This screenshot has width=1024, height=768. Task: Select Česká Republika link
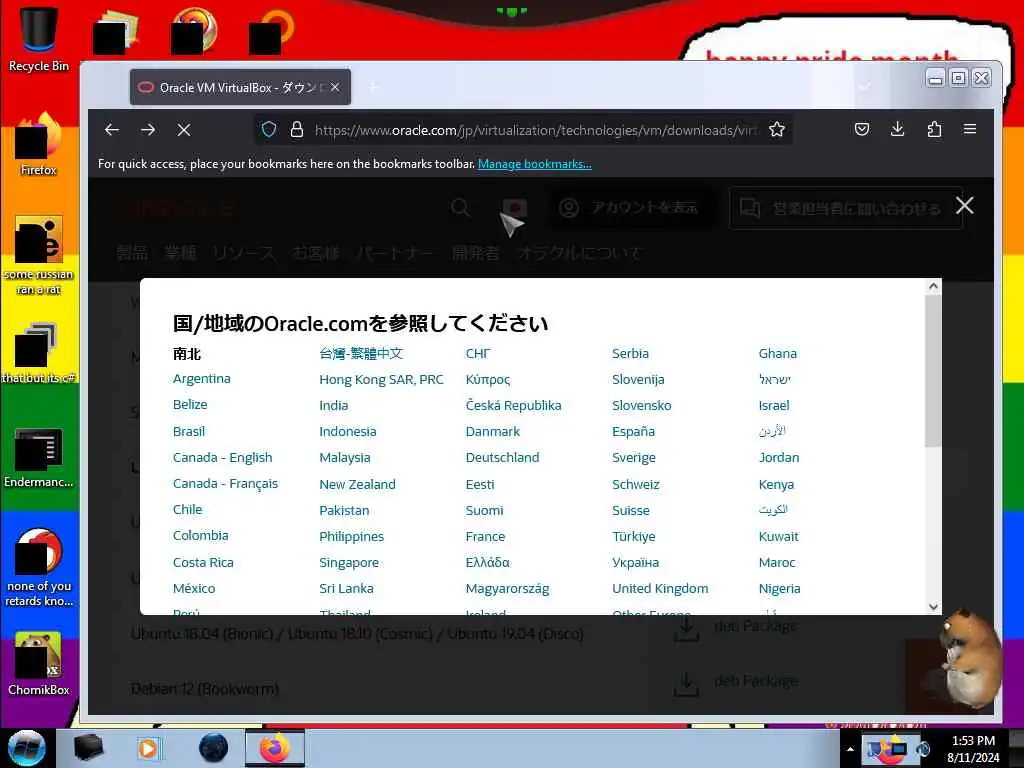pyautogui.click(x=513, y=406)
